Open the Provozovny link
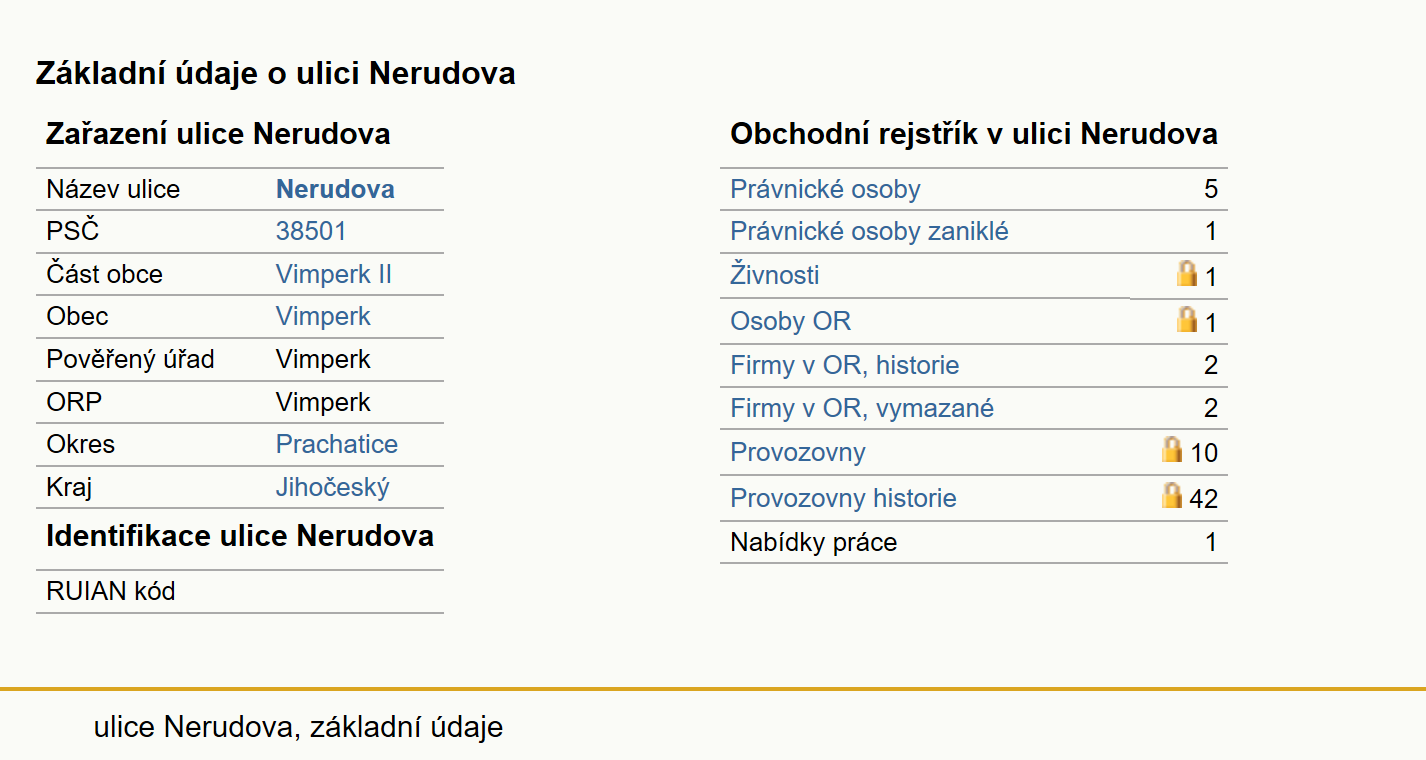1426x760 pixels. coord(798,452)
